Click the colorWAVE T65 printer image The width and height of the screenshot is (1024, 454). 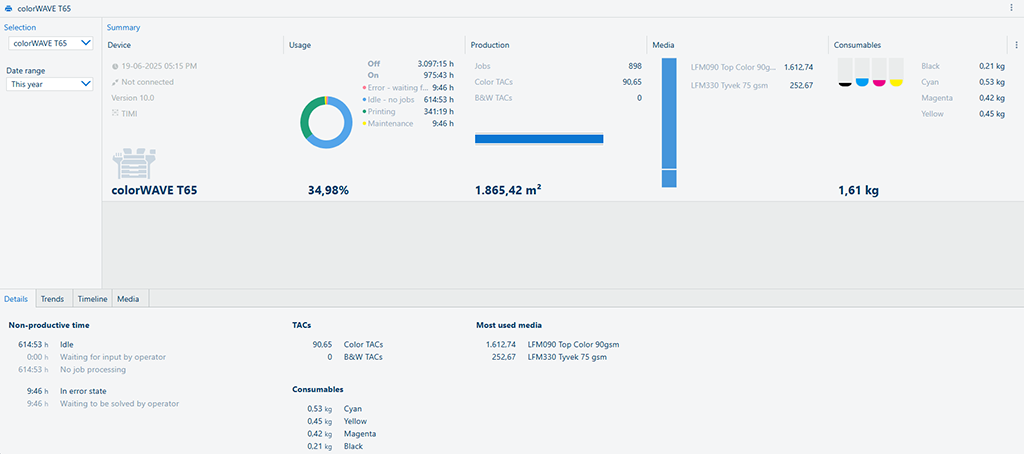click(138, 164)
